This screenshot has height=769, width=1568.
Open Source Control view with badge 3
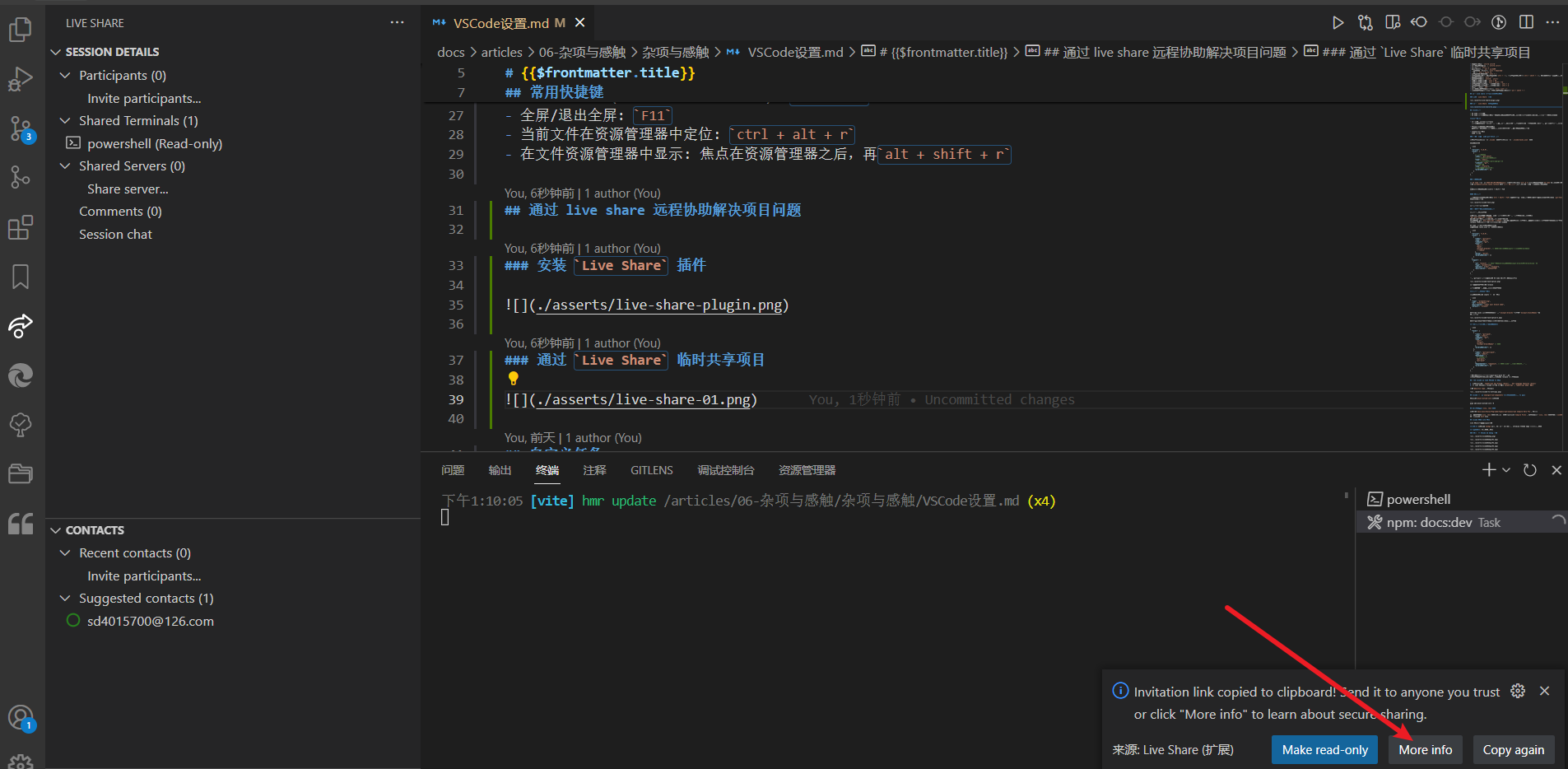[x=21, y=128]
